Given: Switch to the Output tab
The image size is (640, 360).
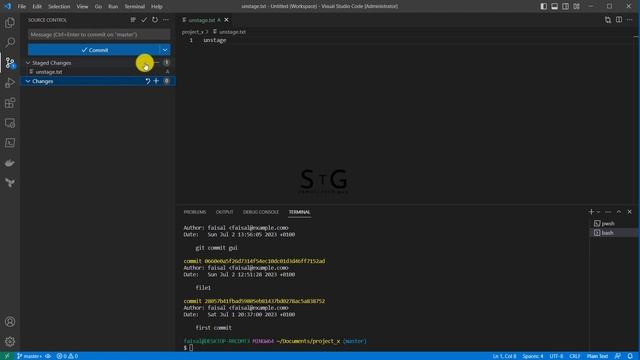Looking at the screenshot, I should click(x=224, y=212).
